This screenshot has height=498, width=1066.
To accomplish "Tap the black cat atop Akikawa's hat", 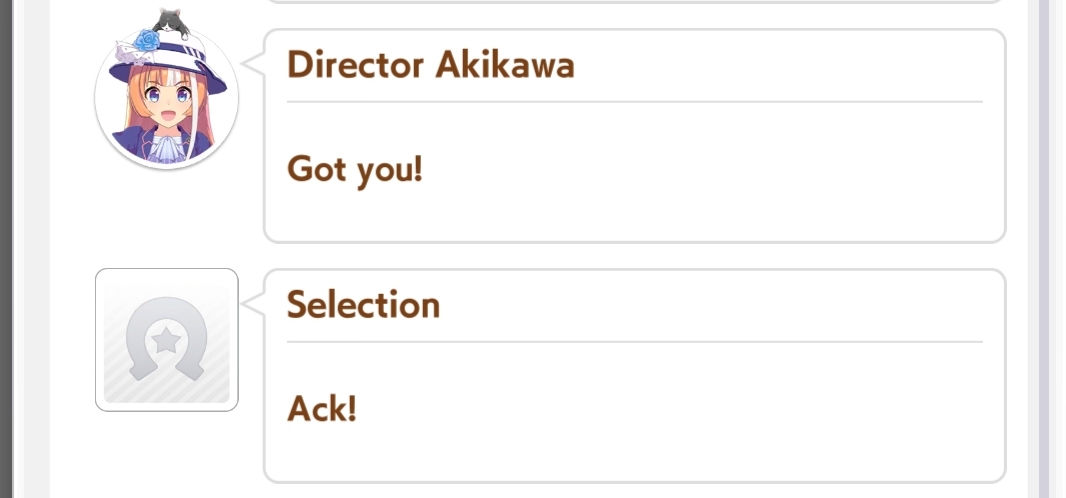I will tap(171, 23).
